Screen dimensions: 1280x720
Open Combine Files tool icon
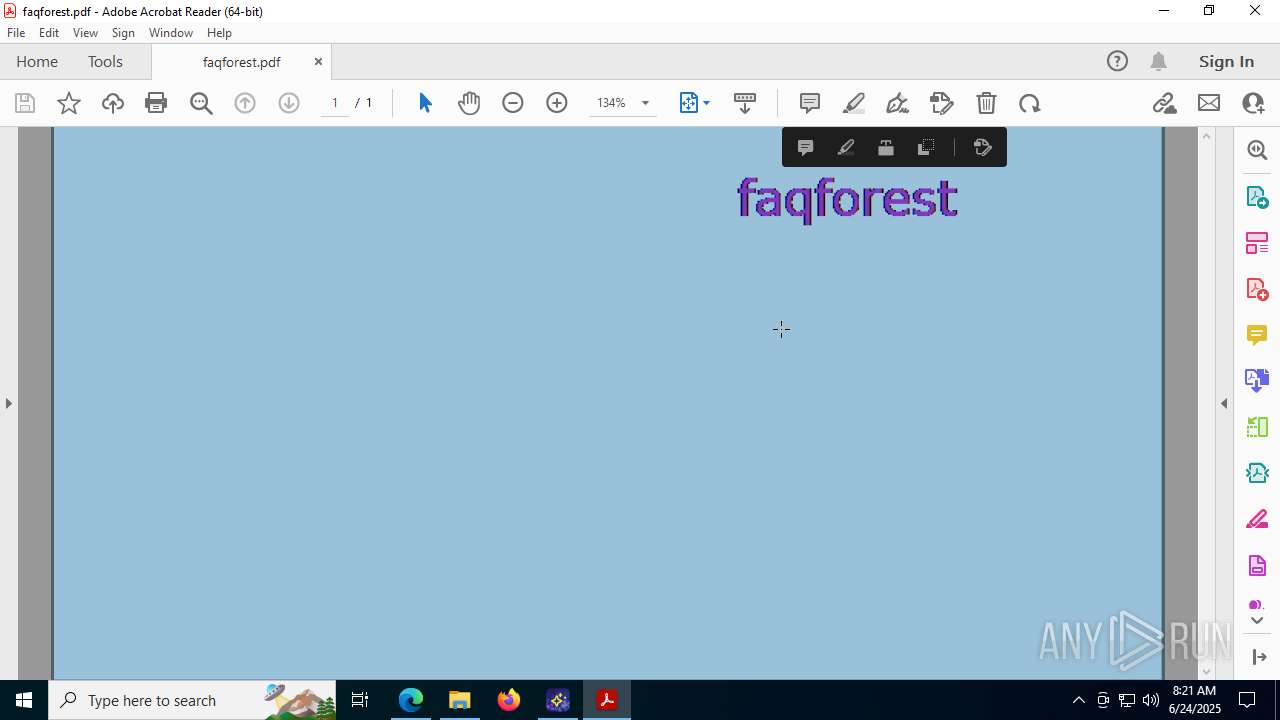(1257, 380)
